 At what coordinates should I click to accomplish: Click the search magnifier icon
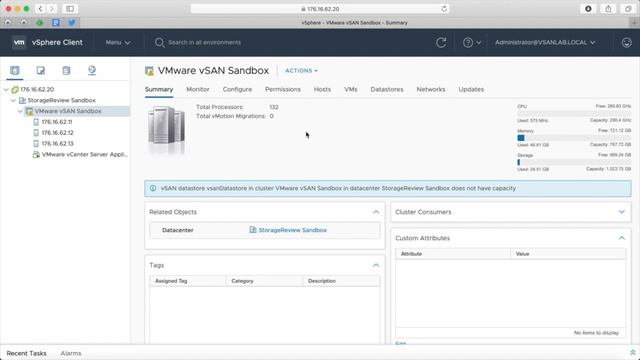[x=159, y=42]
